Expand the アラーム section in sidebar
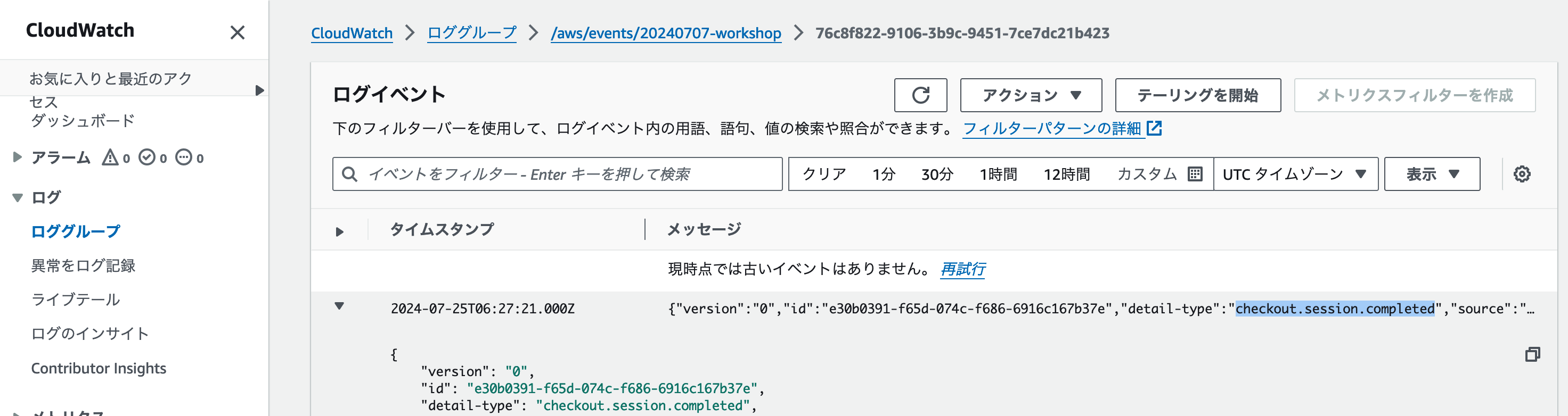 click(x=18, y=157)
